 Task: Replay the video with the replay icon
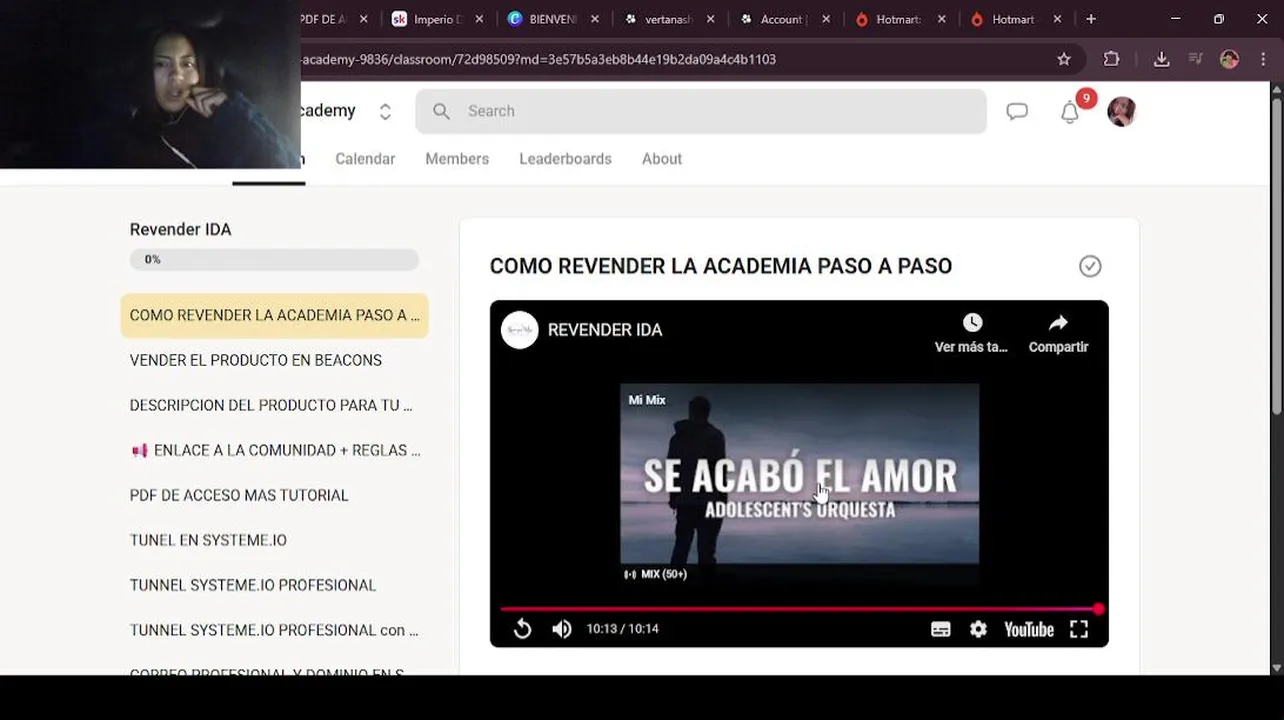pyautogui.click(x=522, y=629)
